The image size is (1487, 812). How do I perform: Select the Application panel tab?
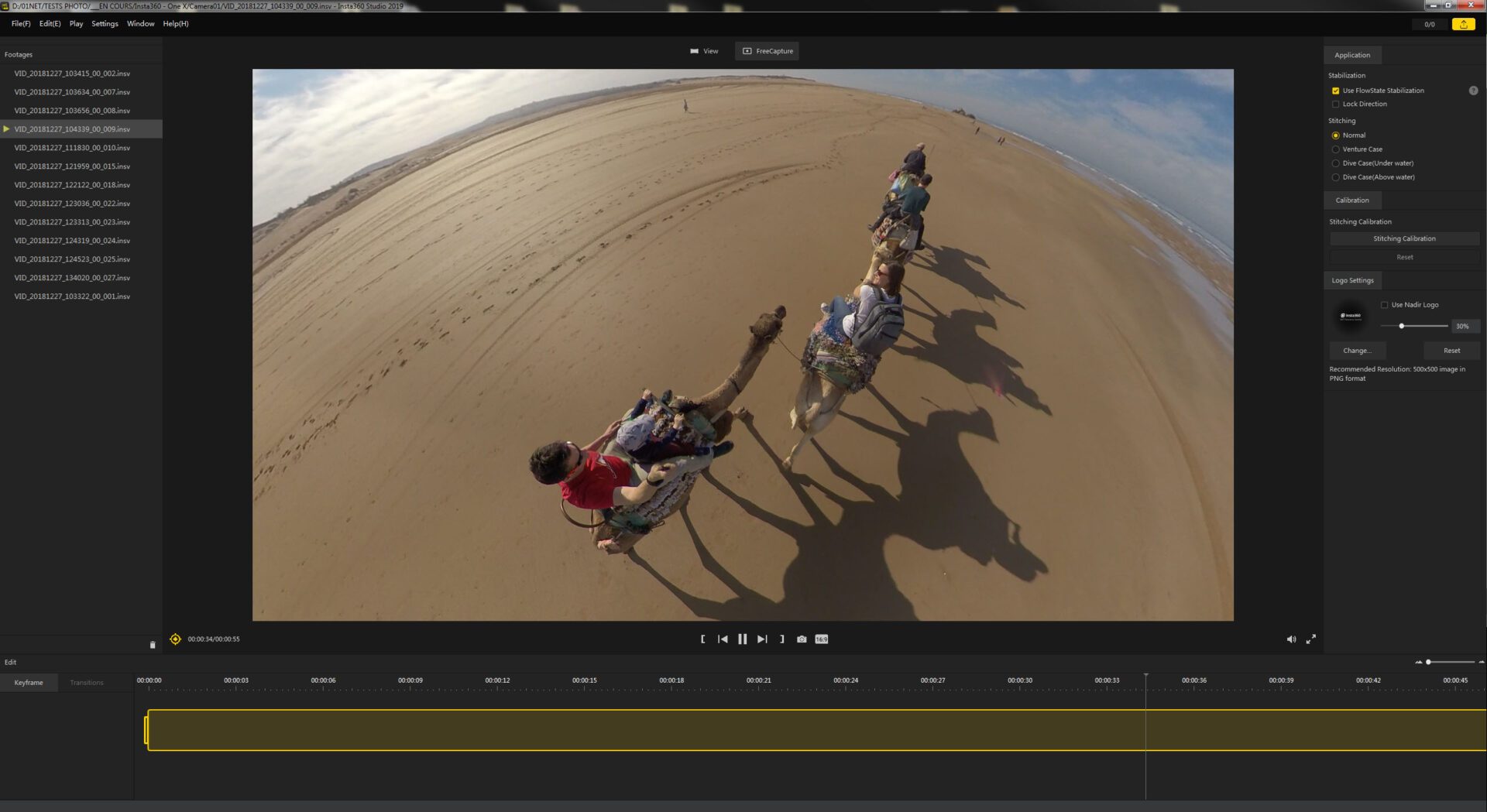1352,55
